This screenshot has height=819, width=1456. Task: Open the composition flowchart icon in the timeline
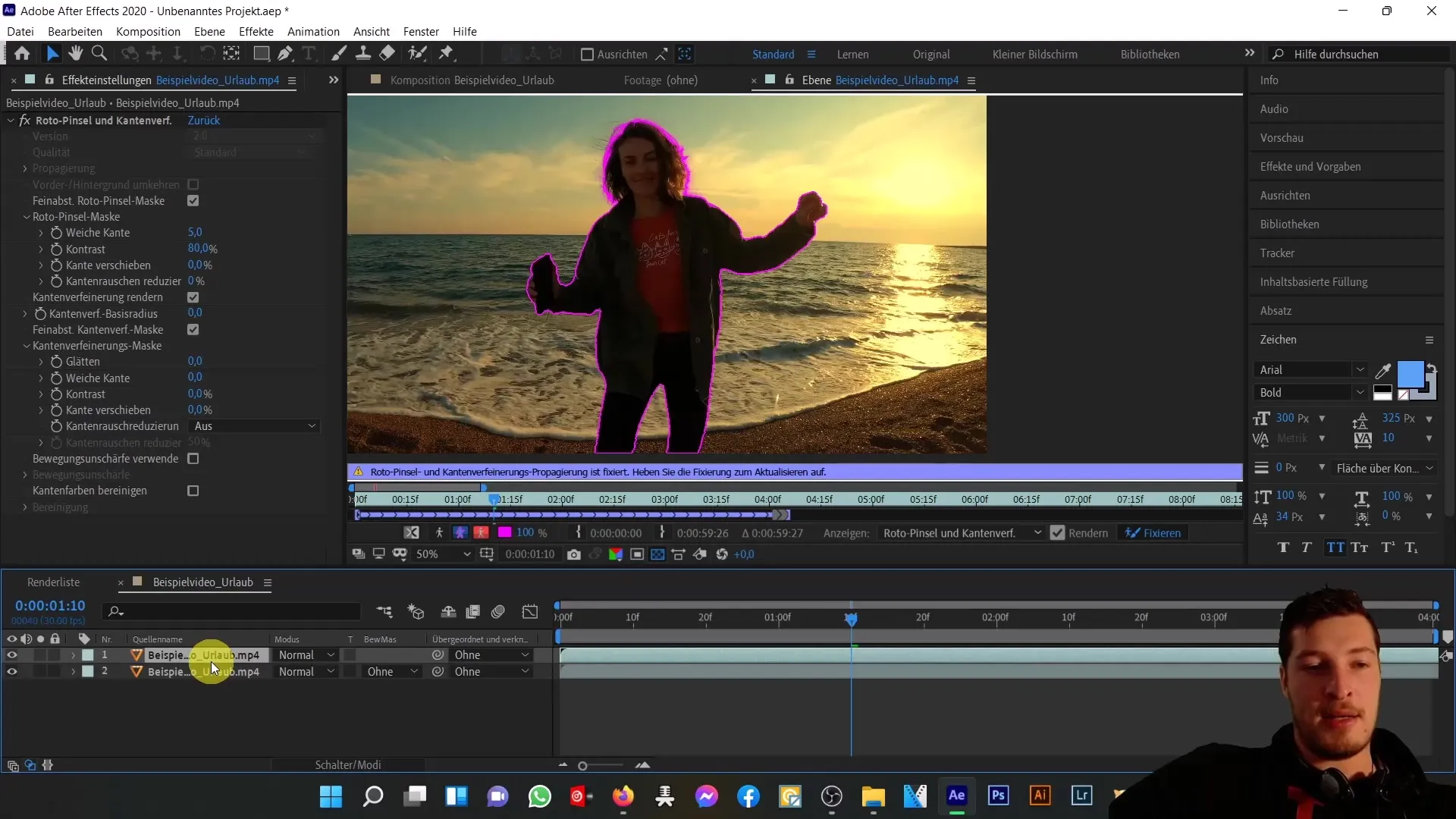click(384, 612)
